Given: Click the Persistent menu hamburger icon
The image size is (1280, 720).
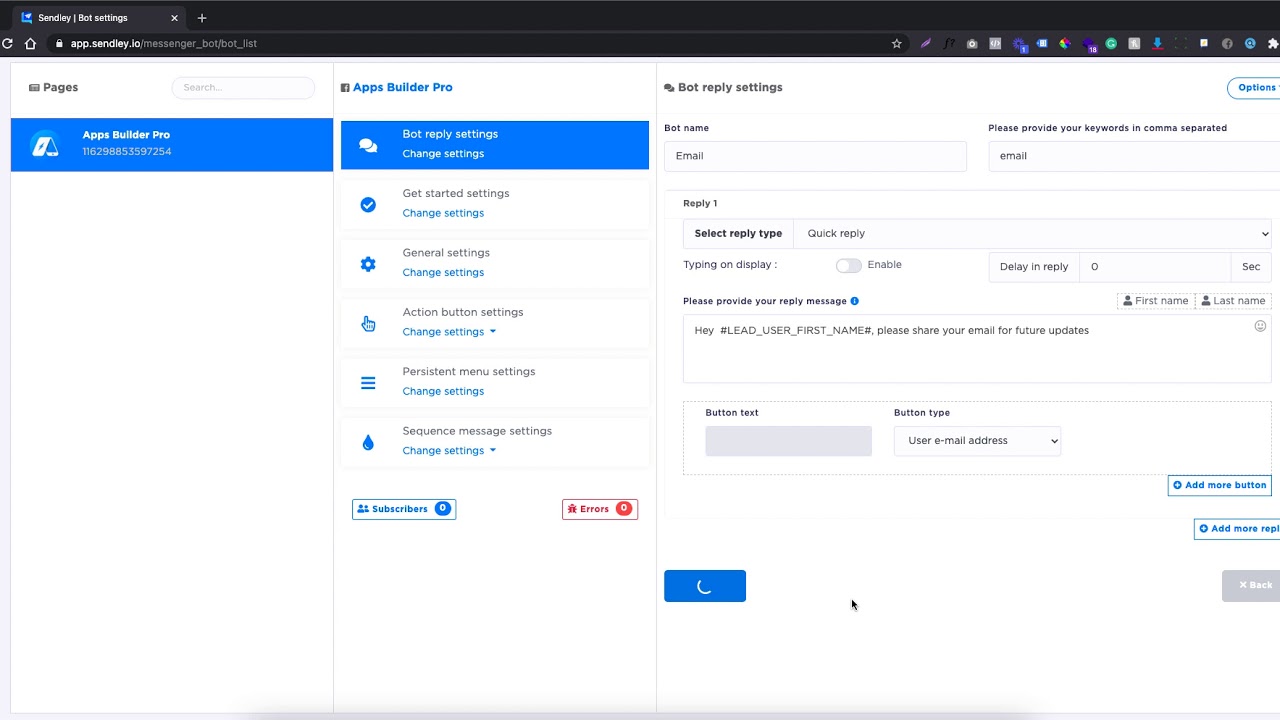Looking at the screenshot, I should [368, 383].
